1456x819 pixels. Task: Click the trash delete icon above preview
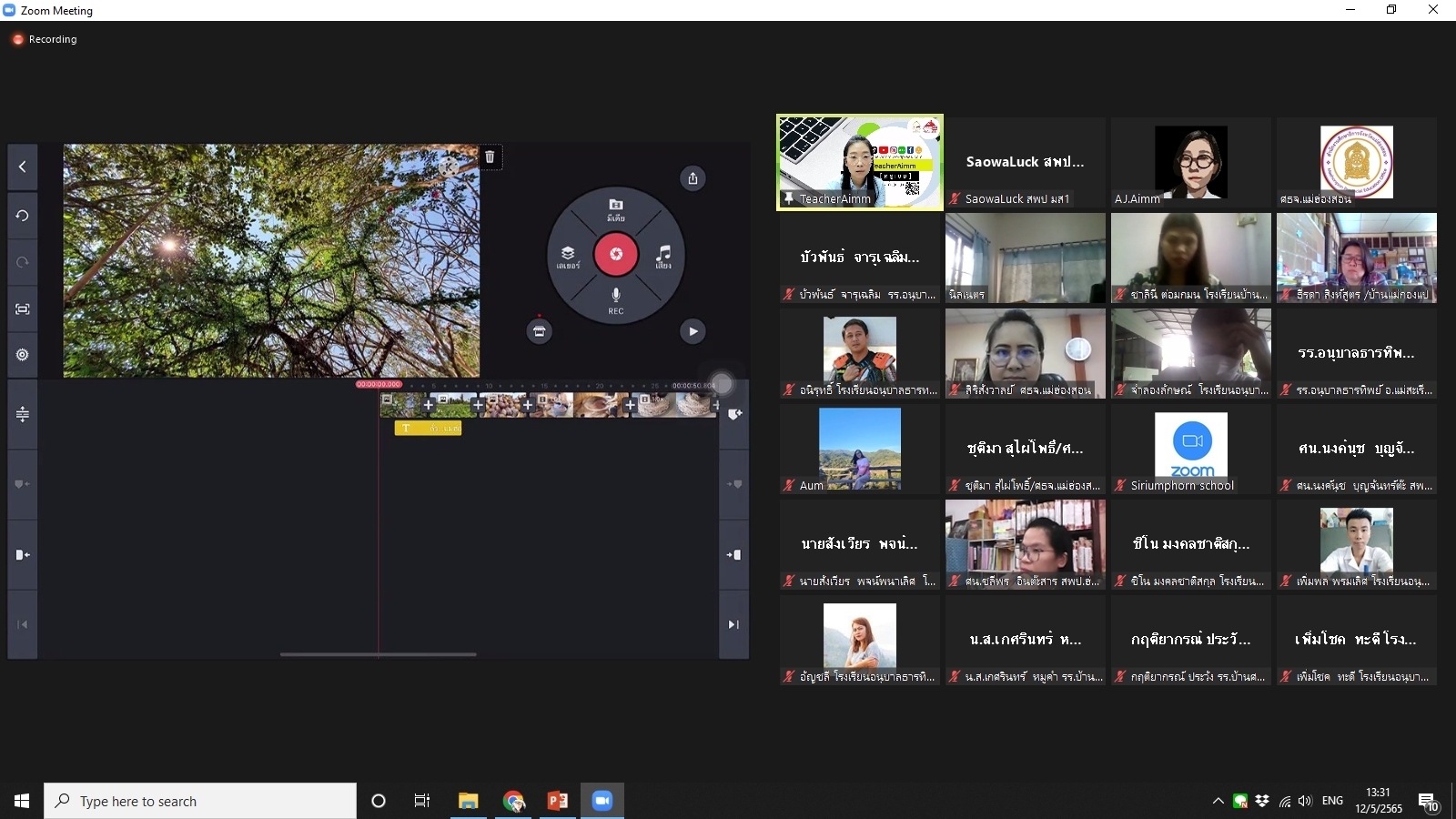click(490, 157)
